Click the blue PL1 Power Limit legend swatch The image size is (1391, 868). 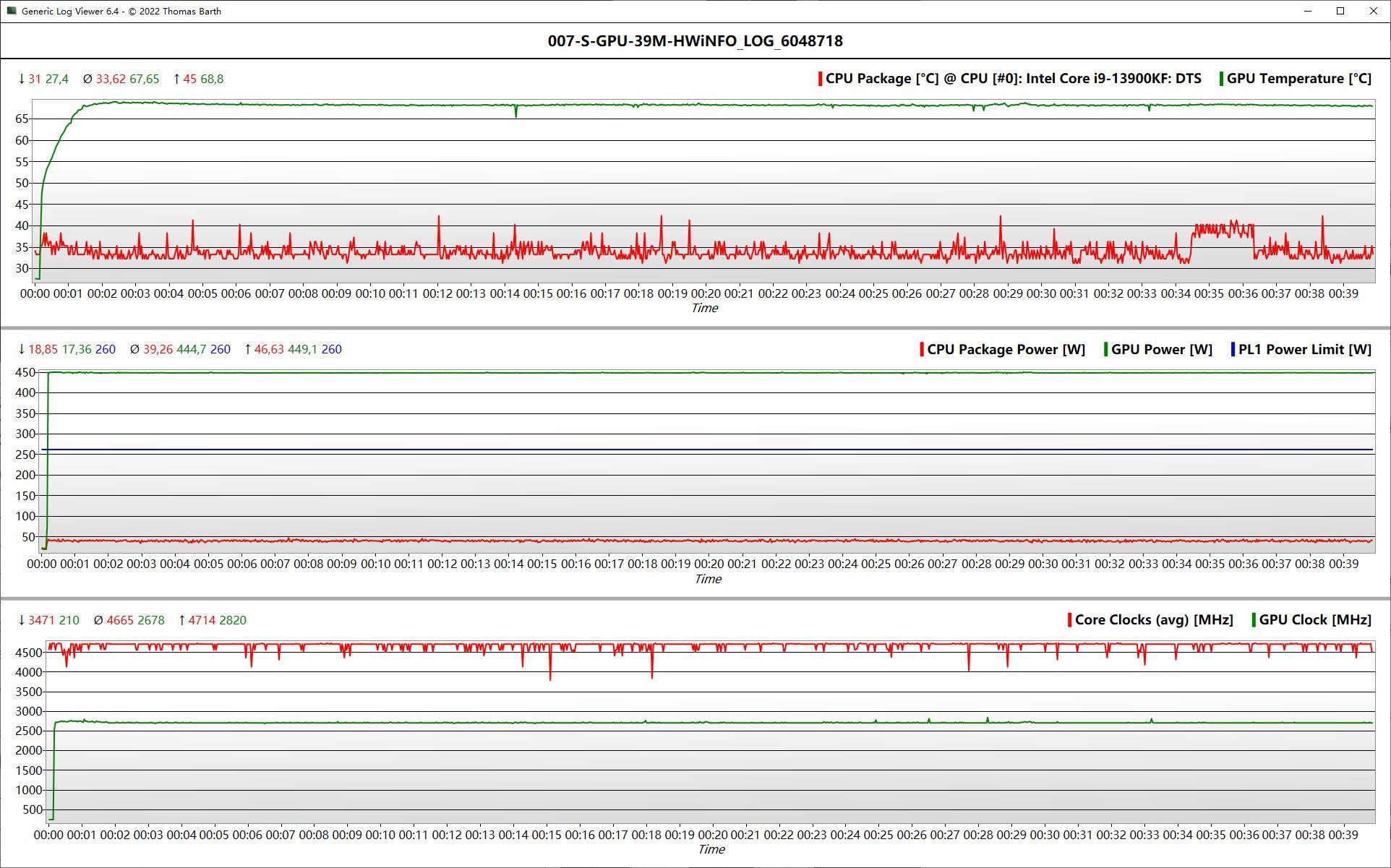[x=1233, y=349]
